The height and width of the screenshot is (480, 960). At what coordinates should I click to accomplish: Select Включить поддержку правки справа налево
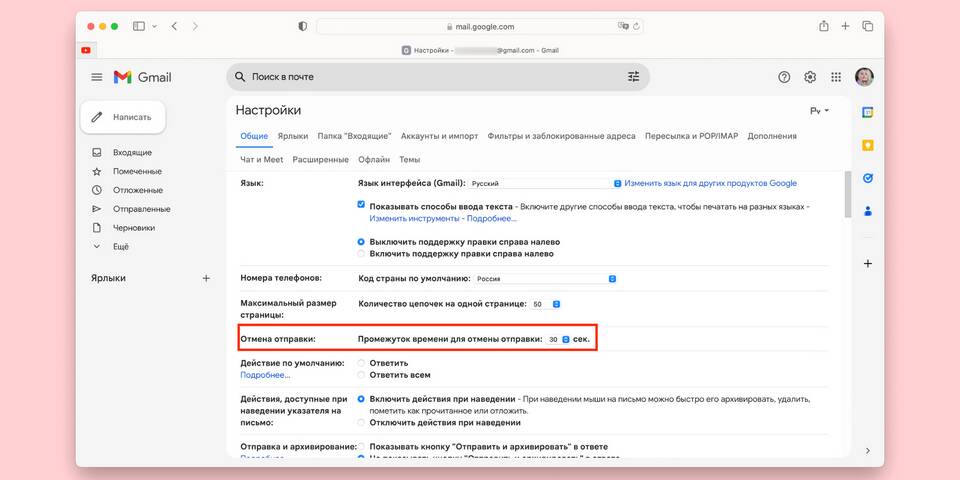(361, 253)
